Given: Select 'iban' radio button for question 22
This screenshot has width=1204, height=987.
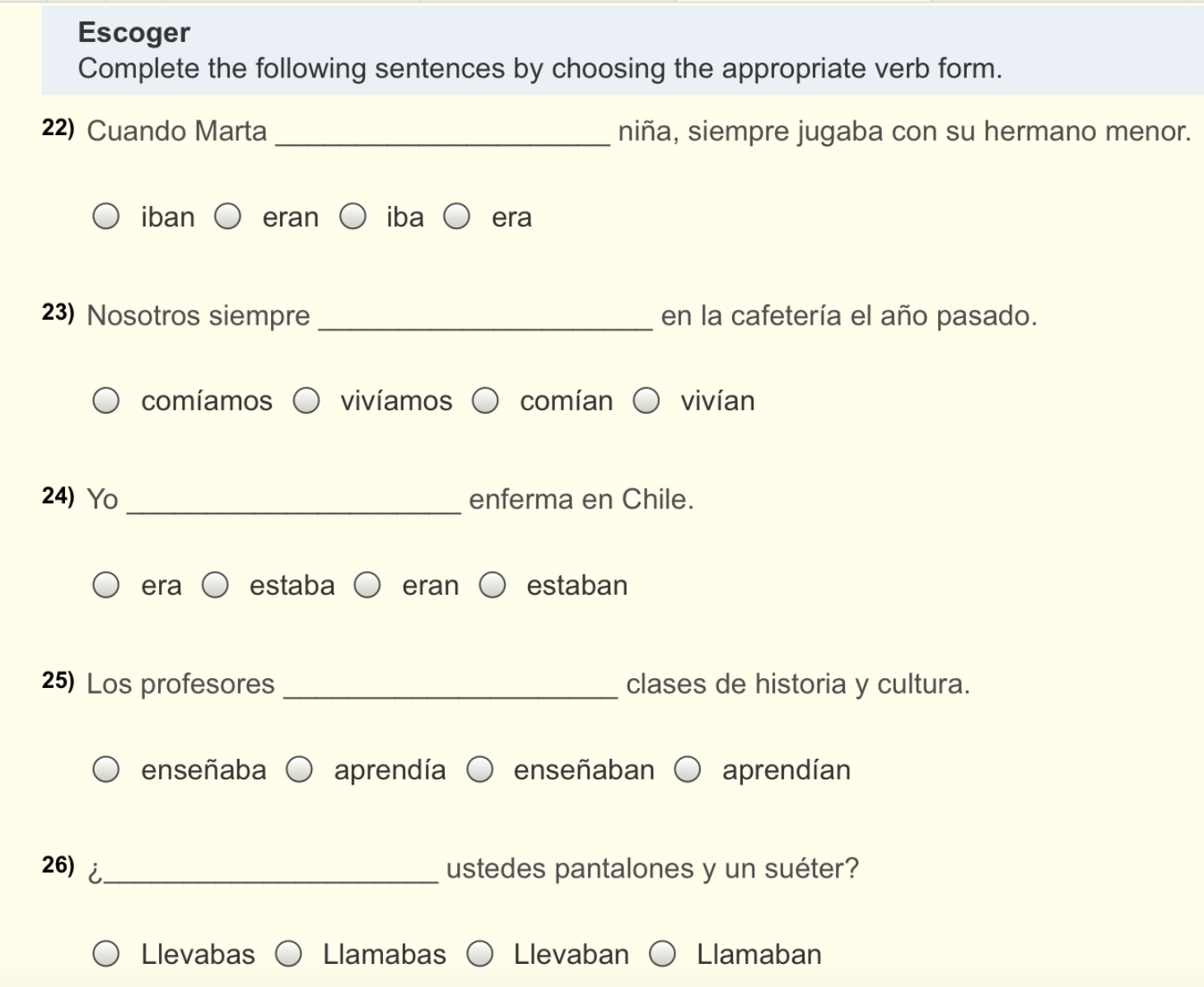Looking at the screenshot, I should point(105,217).
